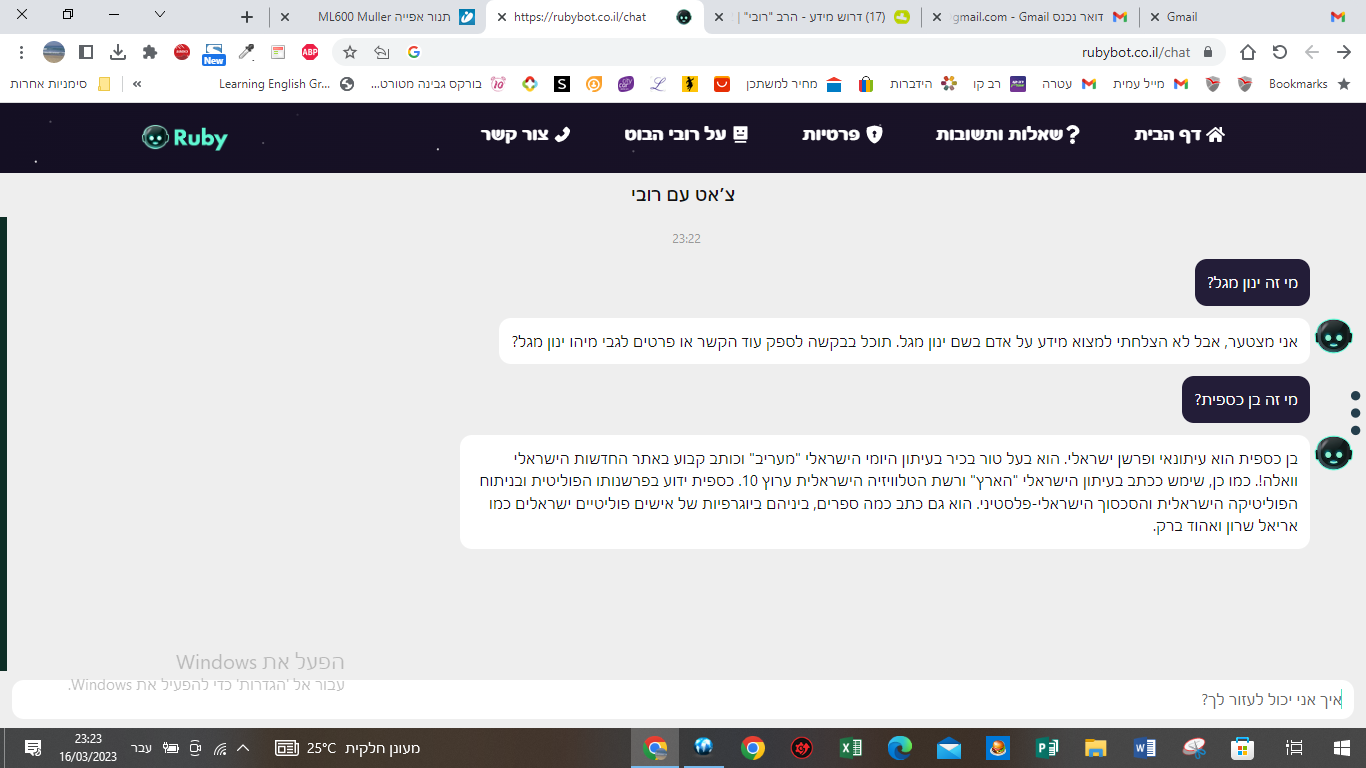Bookmark this page with the star icon
The height and width of the screenshot is (768, 1366).
[x=350, y=52]
